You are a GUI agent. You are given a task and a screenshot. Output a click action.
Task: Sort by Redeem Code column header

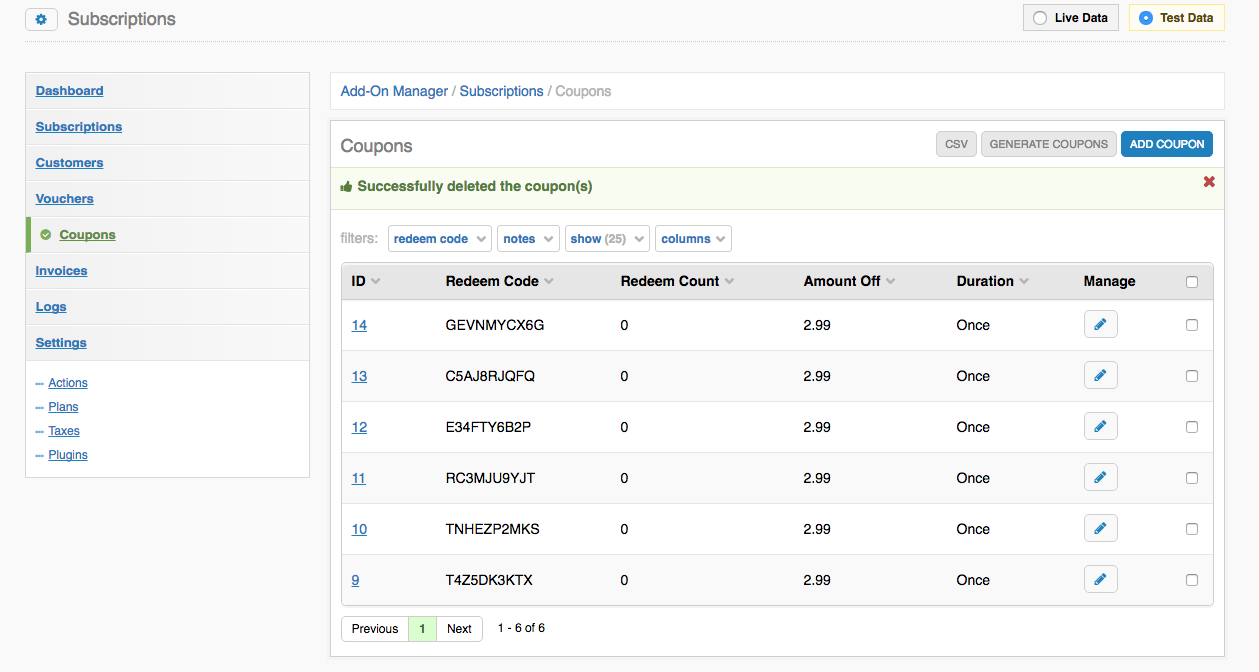(500, 281)
